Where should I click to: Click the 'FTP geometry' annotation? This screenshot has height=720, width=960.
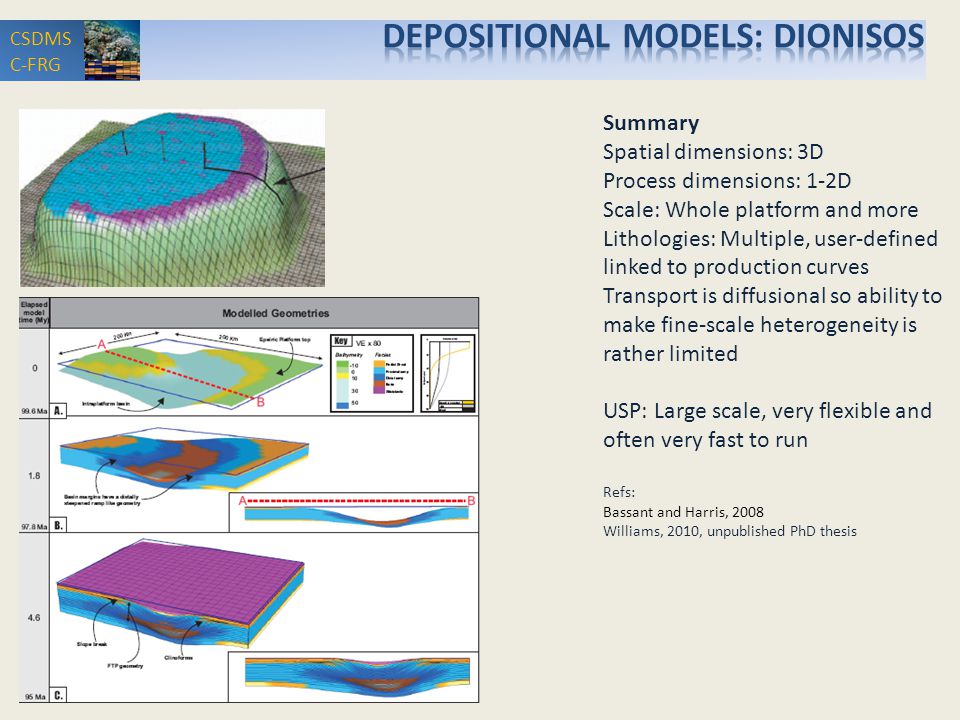point(125,666)
